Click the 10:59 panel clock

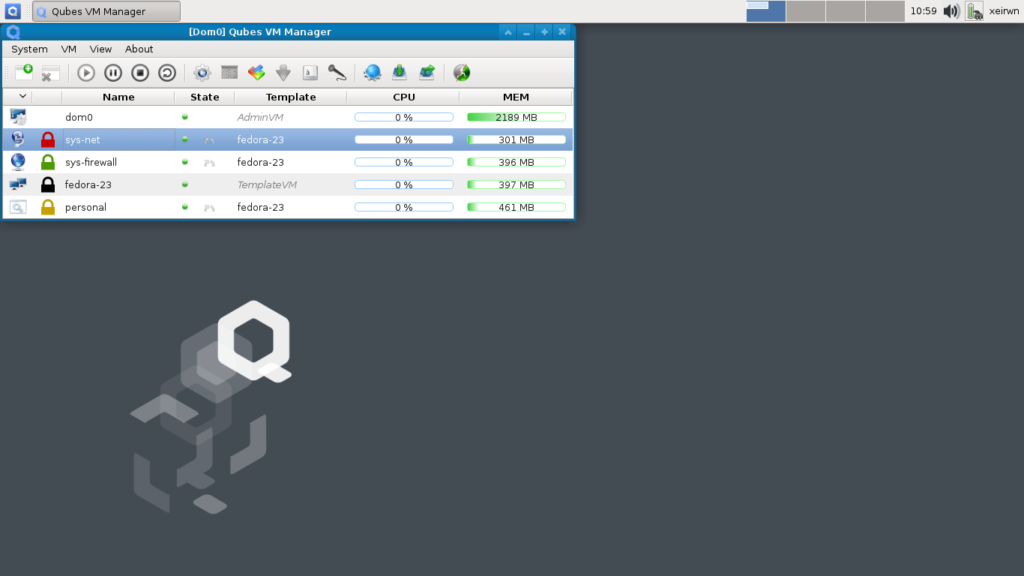pyautogui.click(x=923, y=11)
